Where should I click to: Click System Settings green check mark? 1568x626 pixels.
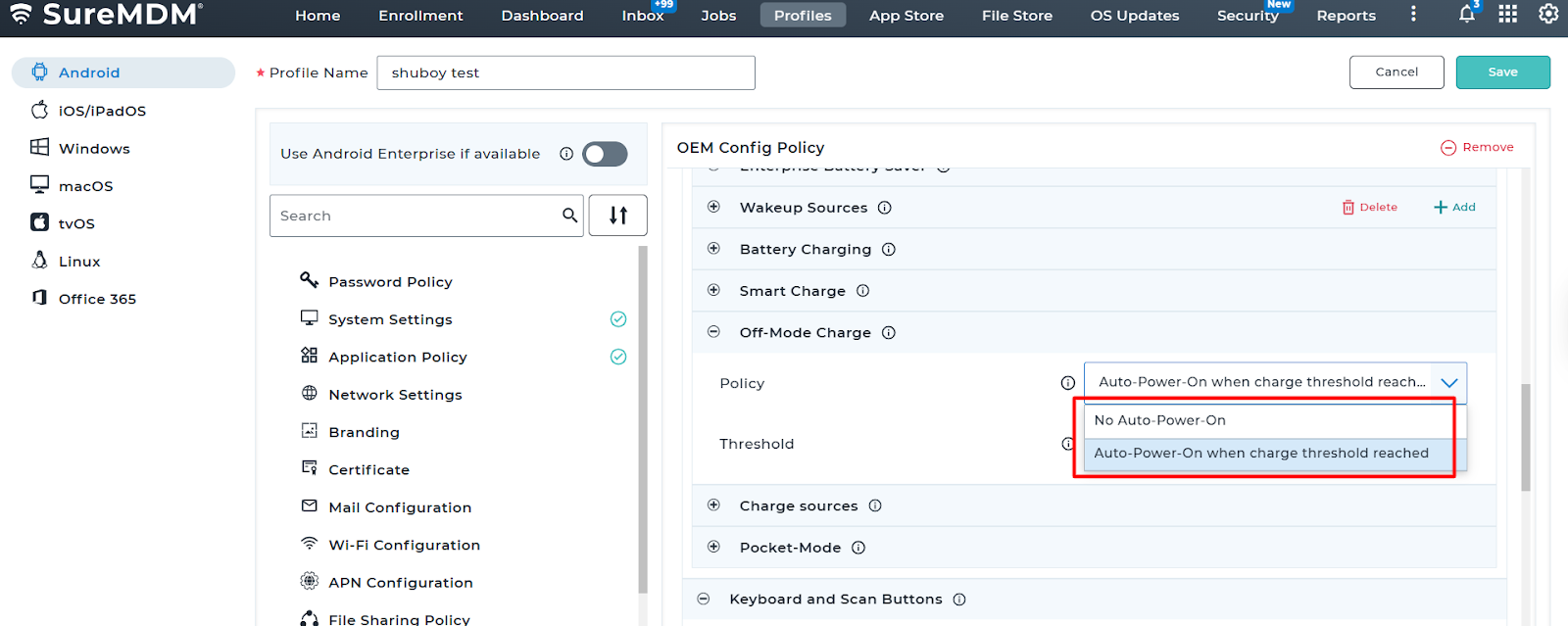coord(618,319)
